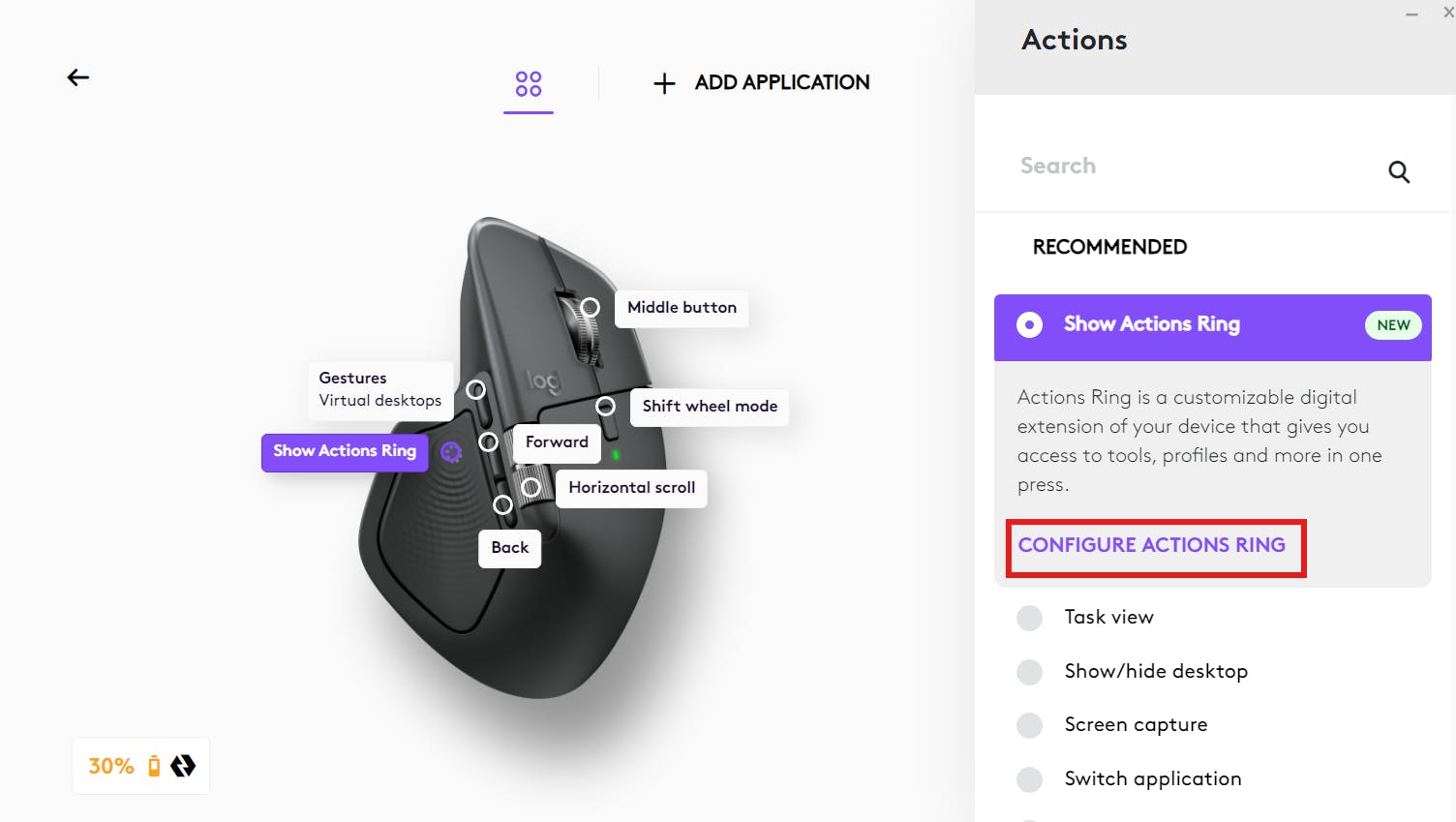This screenshot has width=1456, height=822.
Task: Focus the Search actions input field
Action: tap(1191, 167)
